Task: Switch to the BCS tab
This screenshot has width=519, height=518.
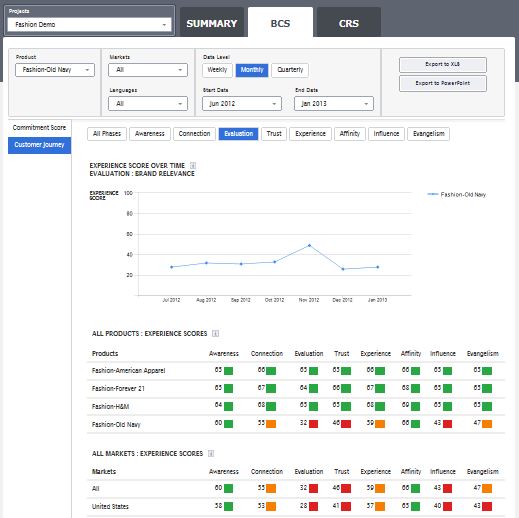Action: click(x=280, y=23)
